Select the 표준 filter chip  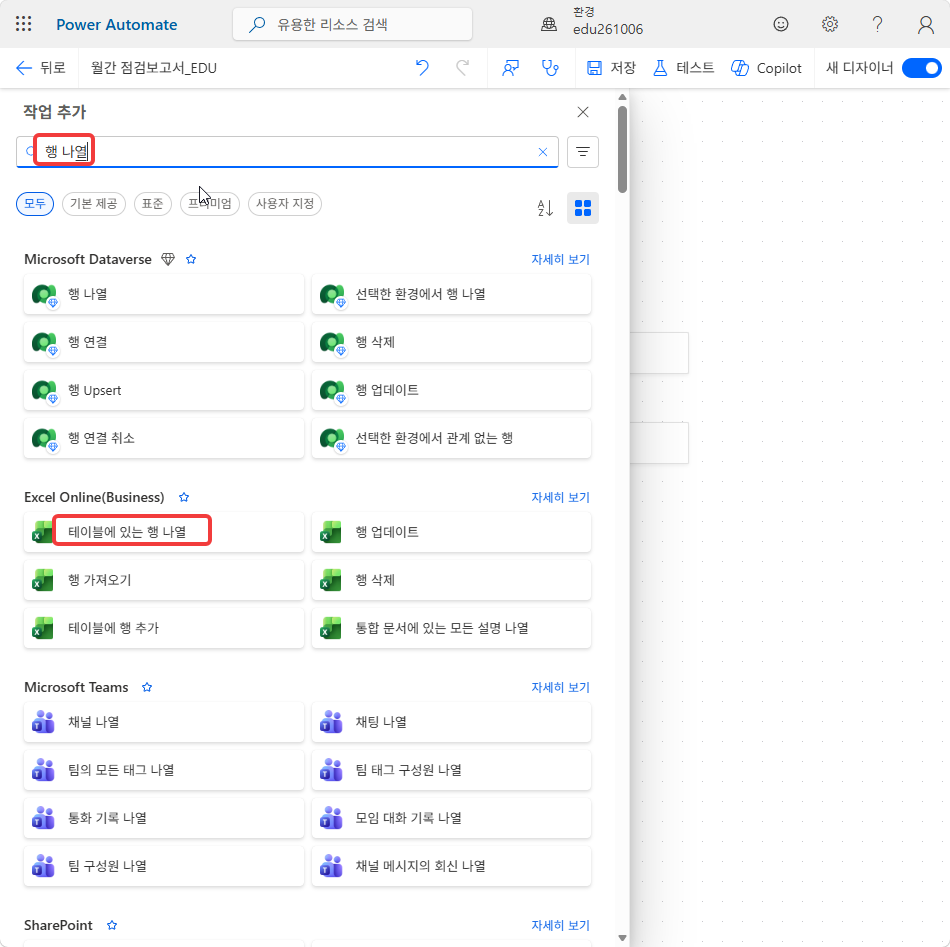point(153,204)
